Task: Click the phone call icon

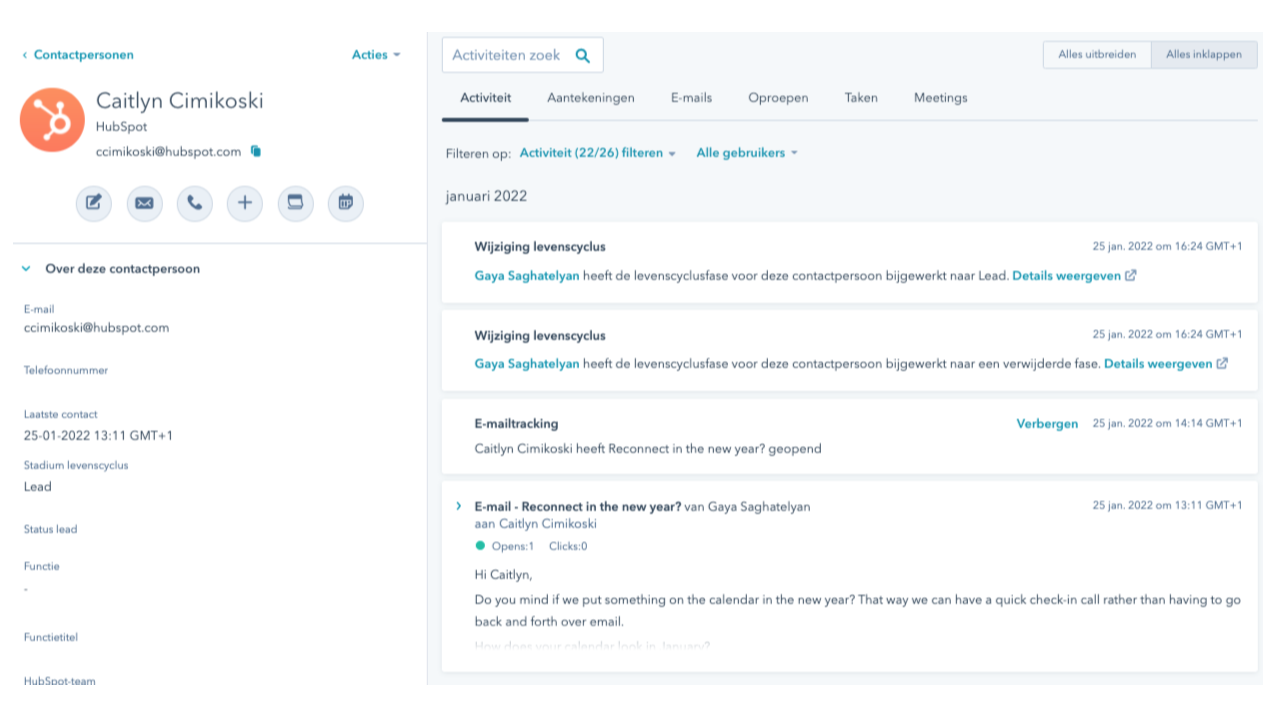Action: click(195, 203)
